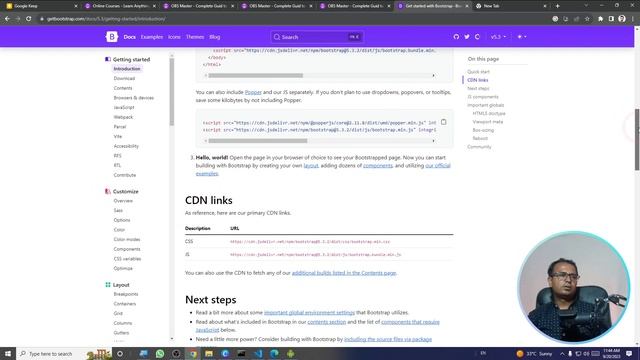Select Breakpoints under Layout
This screenshot has height=360, width=640.
tap(126, 294)
